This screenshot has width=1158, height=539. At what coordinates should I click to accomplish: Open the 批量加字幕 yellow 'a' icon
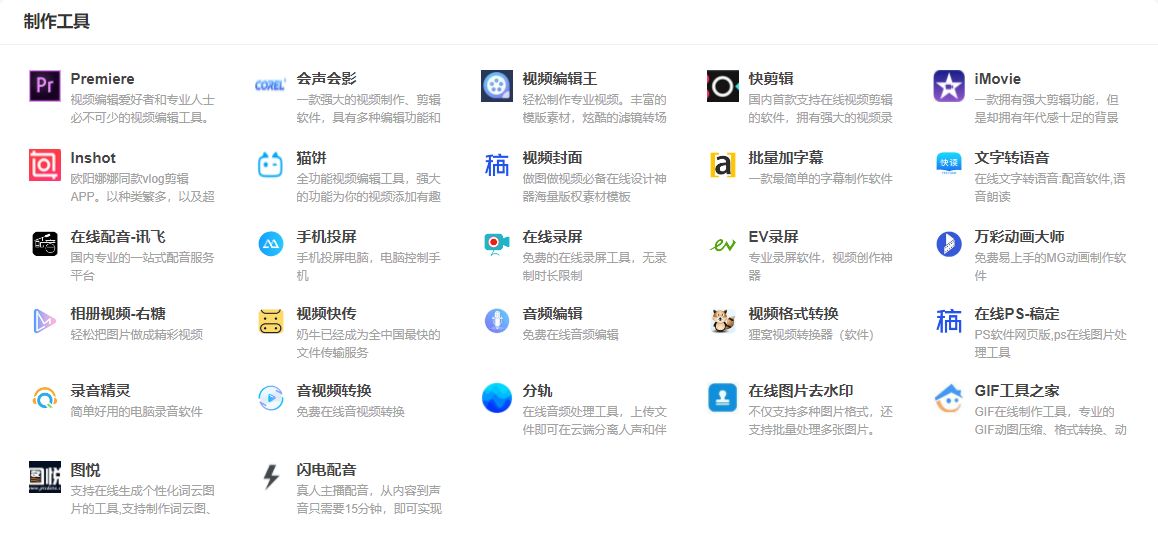click(x=723, y=165)
